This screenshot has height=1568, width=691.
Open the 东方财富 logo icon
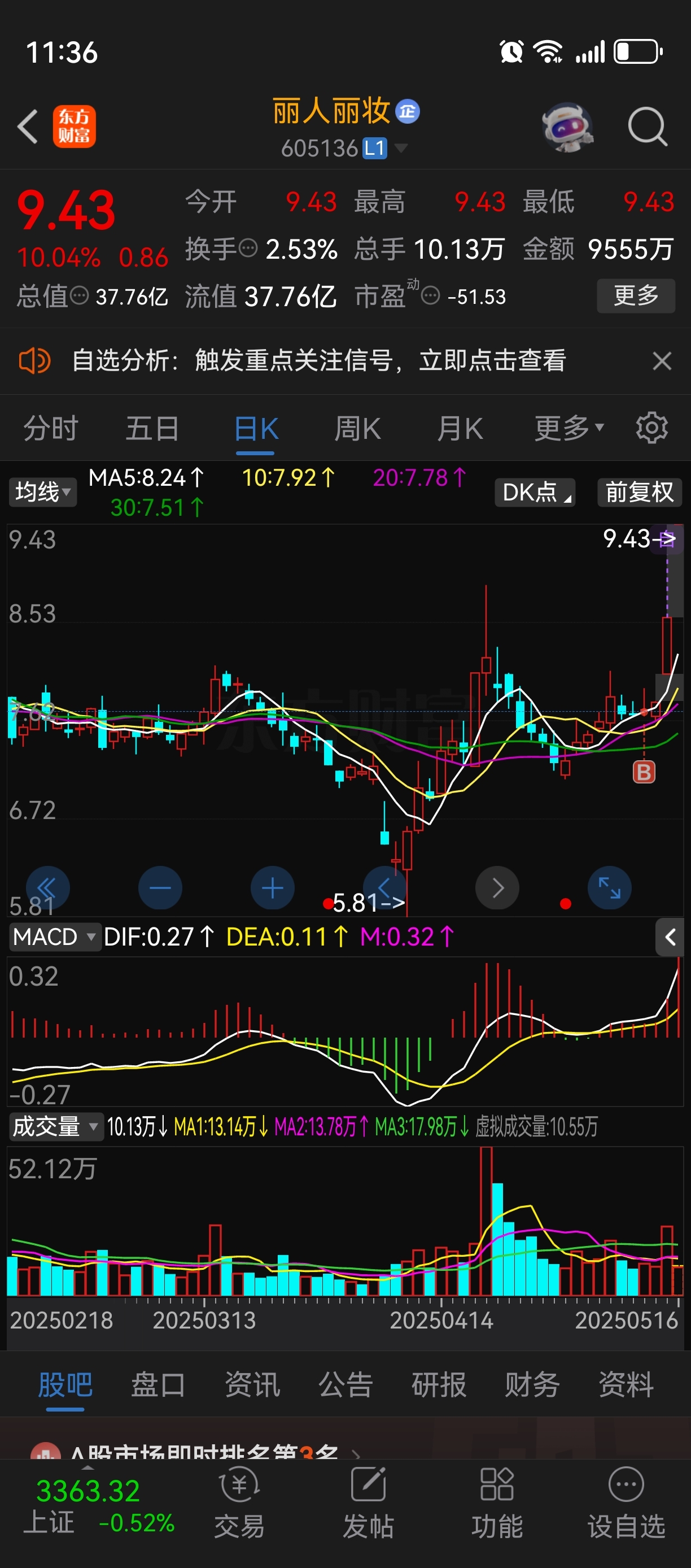pyautogui.click(x=74, y=127)
